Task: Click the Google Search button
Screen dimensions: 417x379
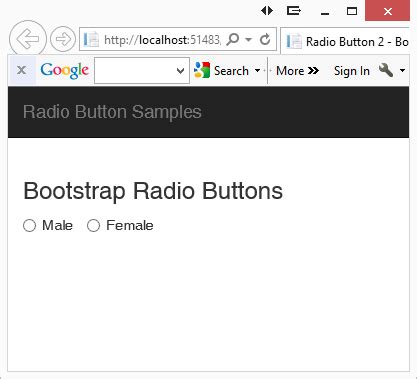Action: click(x=221, y=71)
